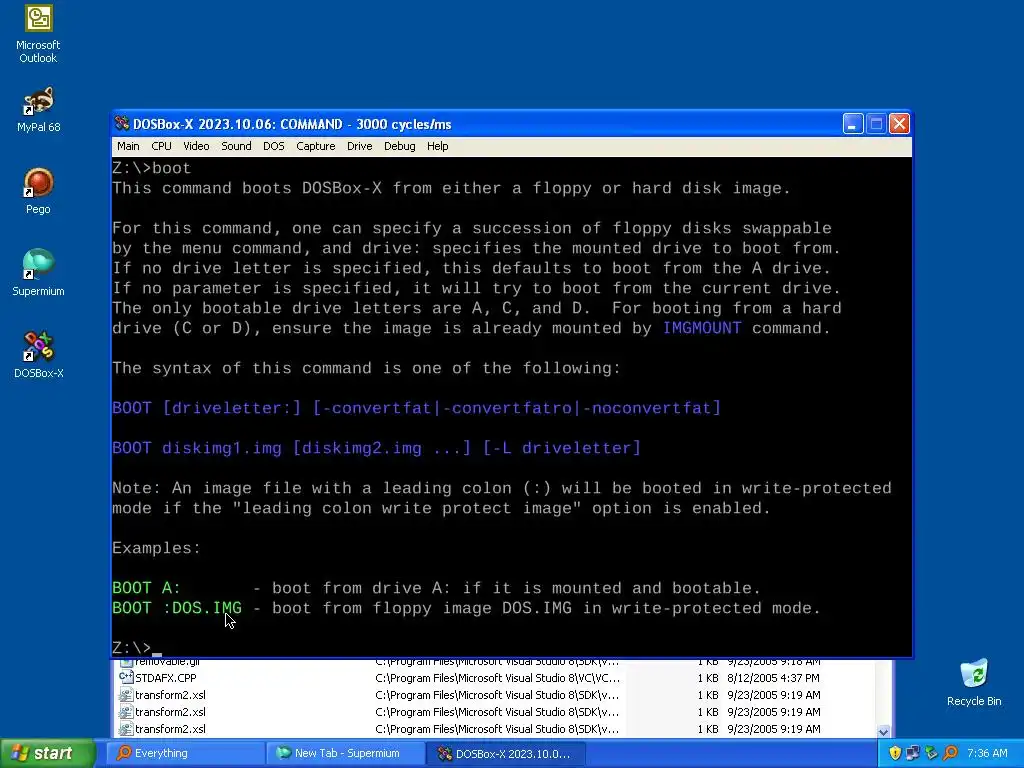1024x768 pixels.
Task: Click the Windows start button
Action: coord(47,753)
